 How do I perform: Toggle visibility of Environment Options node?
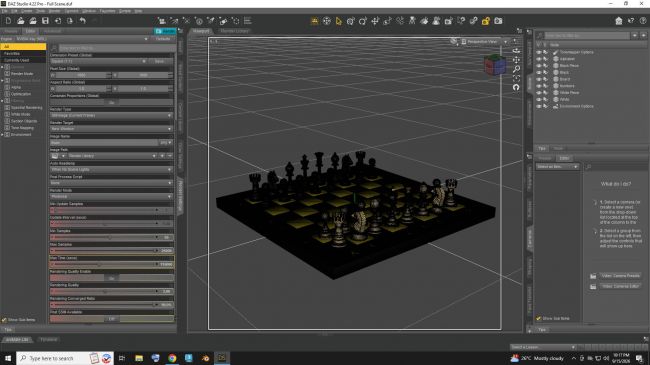point(538,106)
